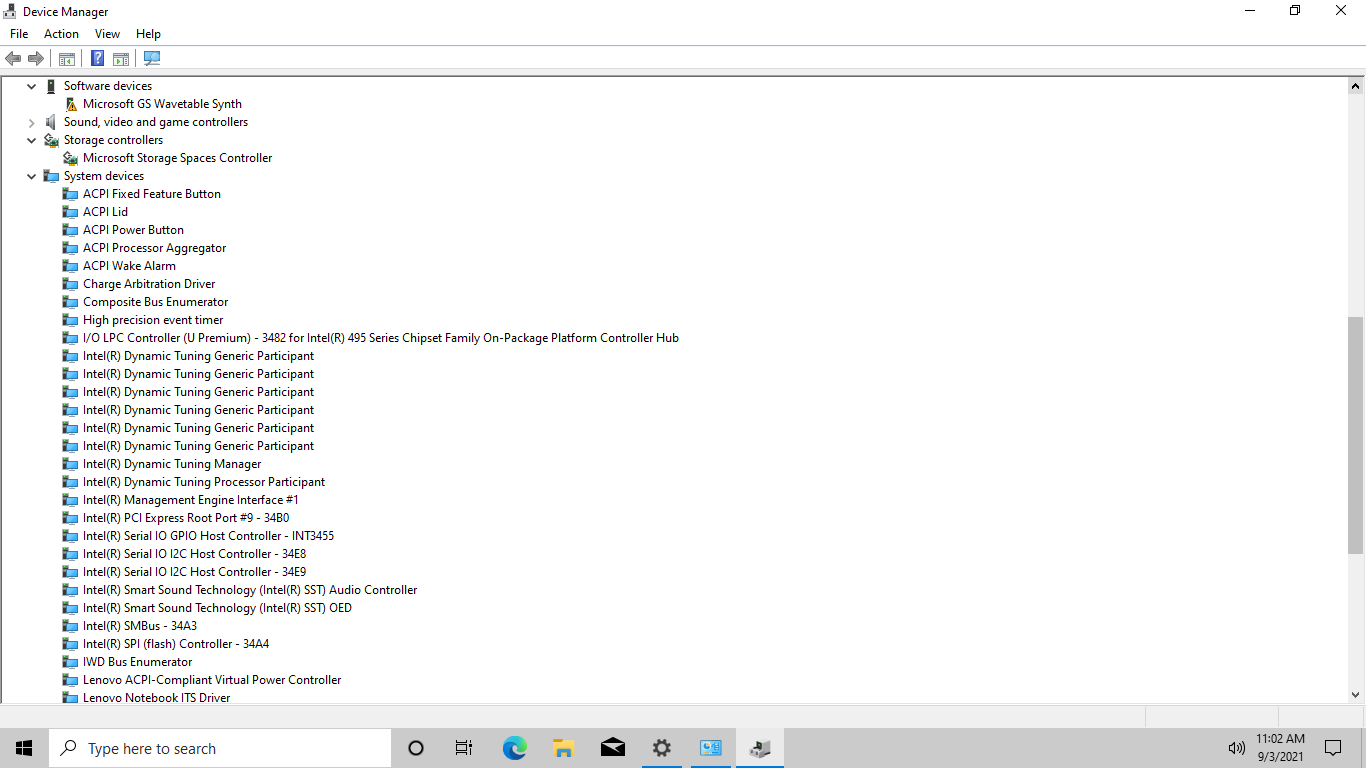Open the notification center icon
The image size is (1366, 768).
pyautogui.click(x=1333, y=748)
